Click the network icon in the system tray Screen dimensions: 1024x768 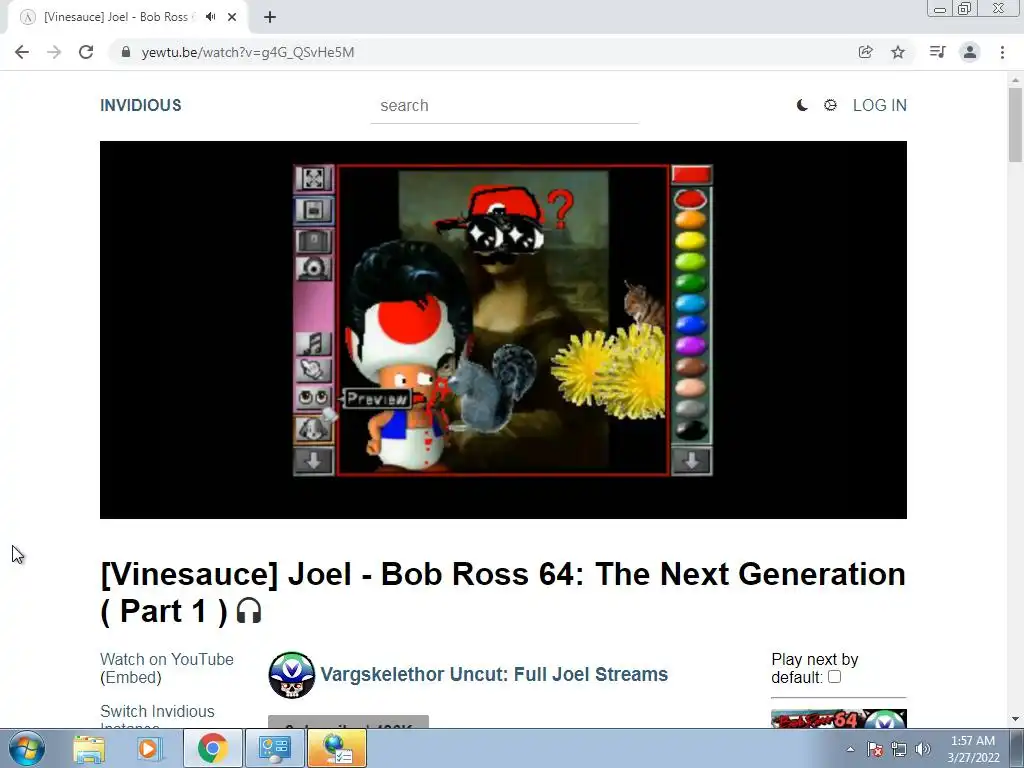pos(899,749)
